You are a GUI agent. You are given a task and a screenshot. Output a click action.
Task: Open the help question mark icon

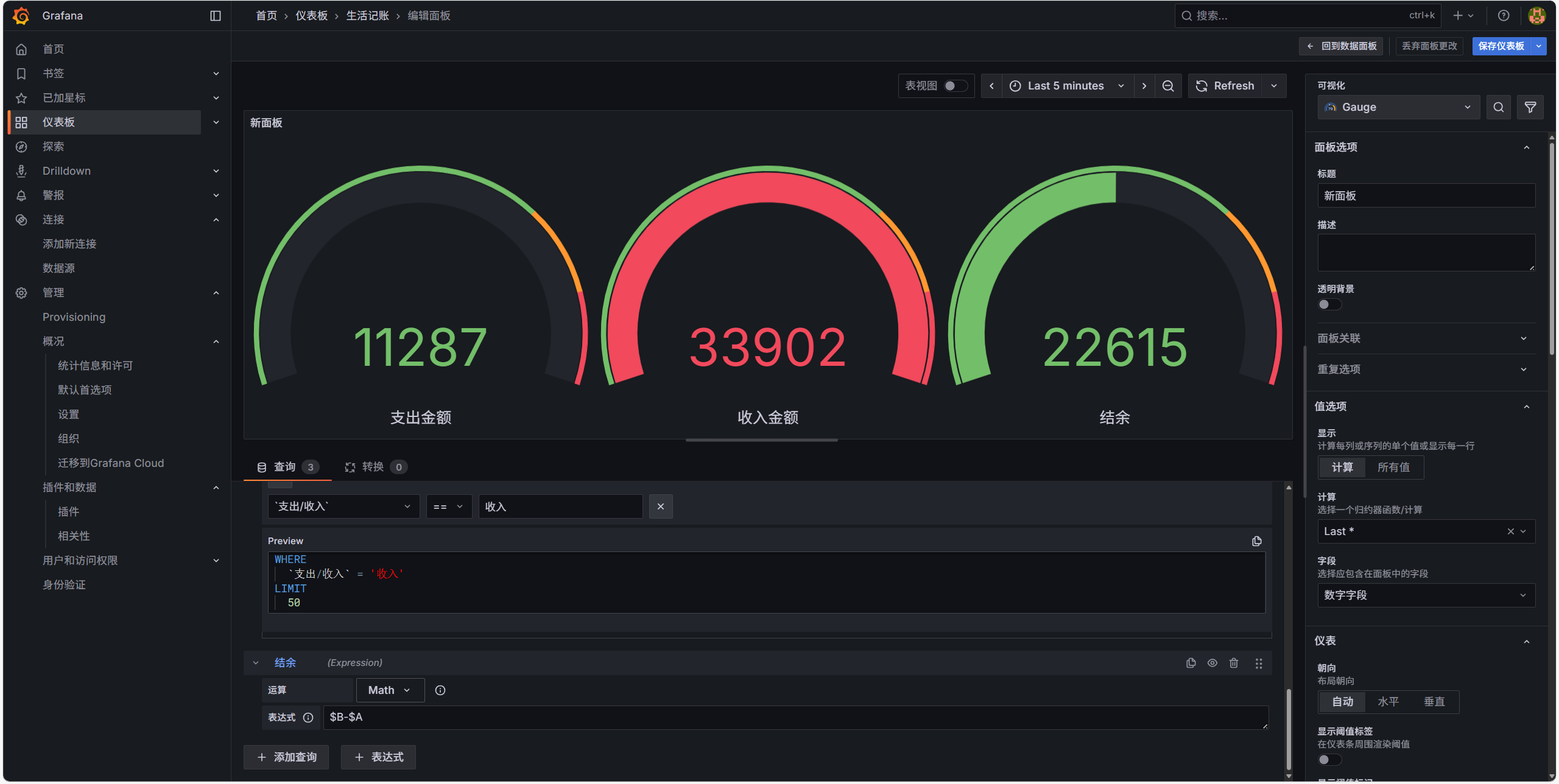(x=1504, y=16)
